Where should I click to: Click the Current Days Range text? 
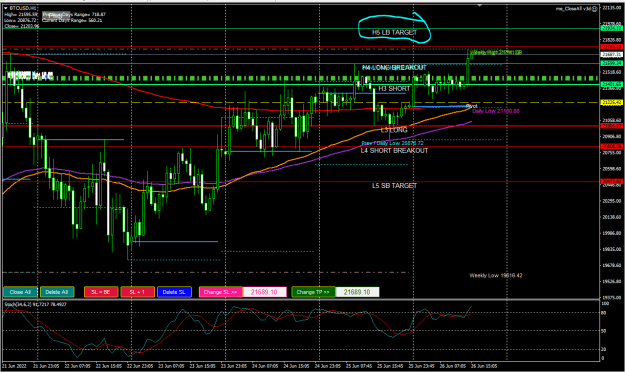click(72, 20)
